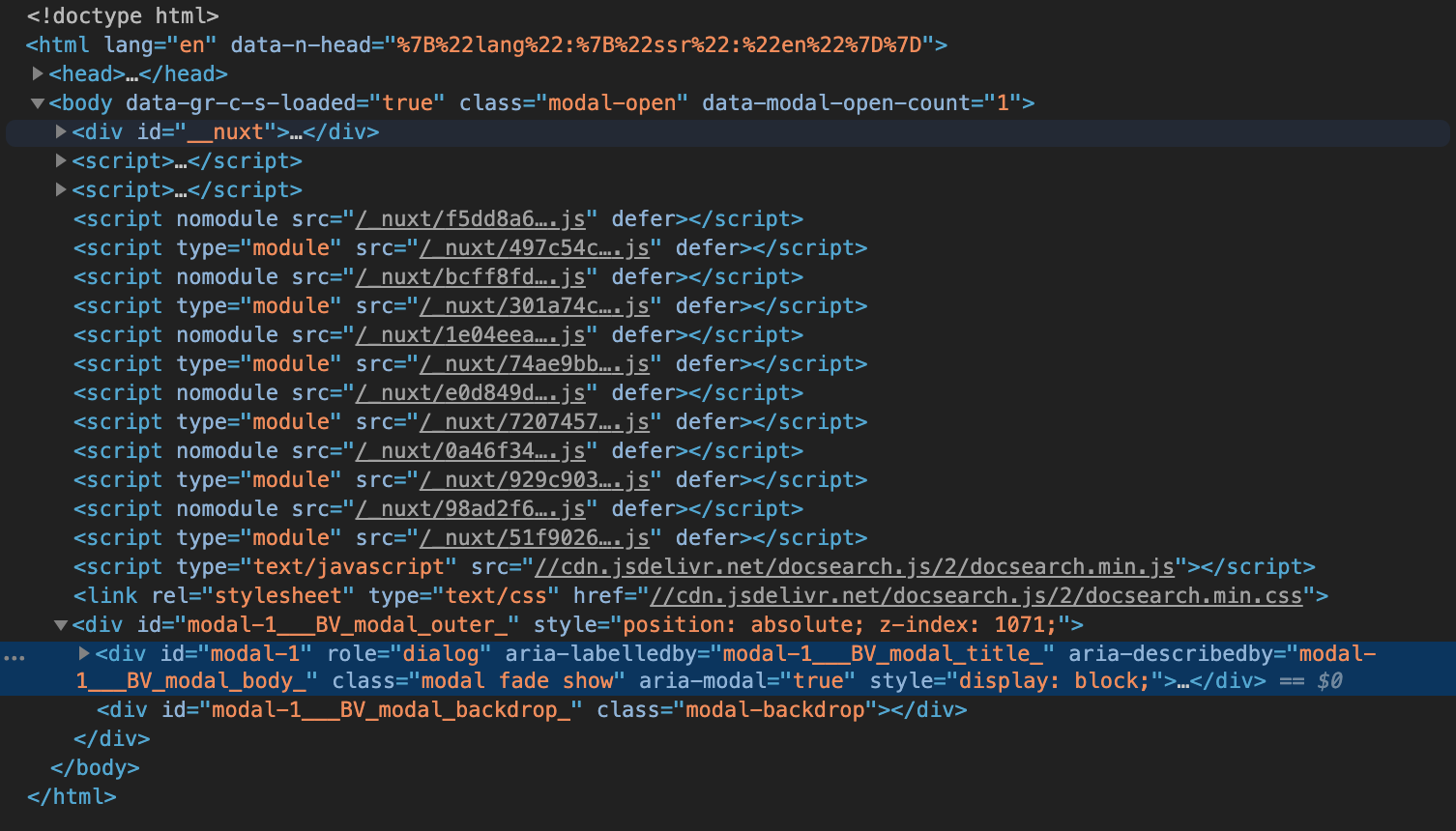Open the /_nuxt/74ae9bb….js script link
Image resolution: width=1456 pixels, height=831 pixels.
click(x=535, y=364)
